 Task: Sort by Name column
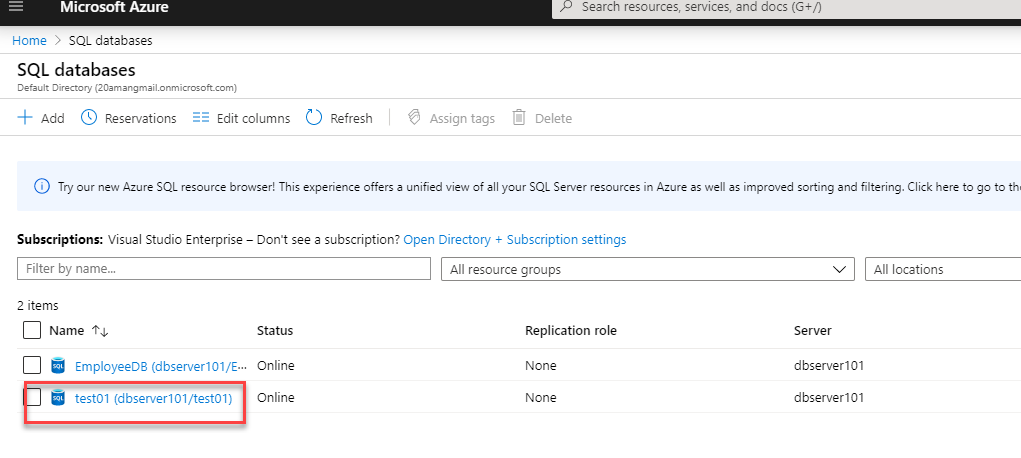(x=66, y=330)
